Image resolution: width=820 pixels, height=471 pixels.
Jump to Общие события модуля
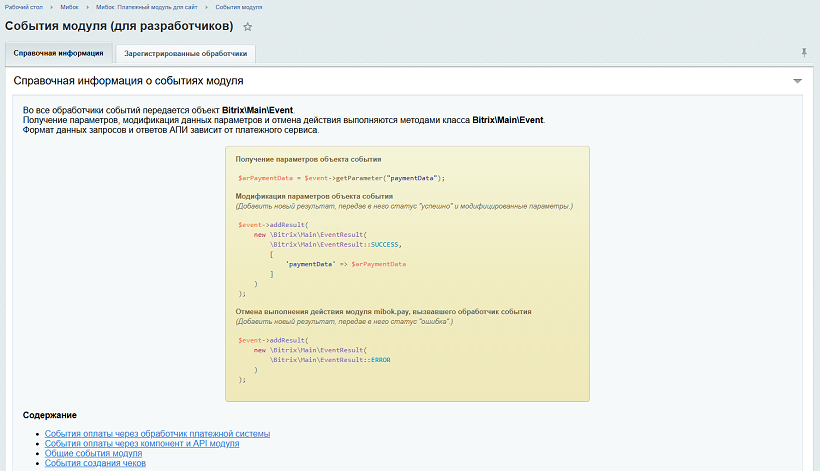pos(93,454)
